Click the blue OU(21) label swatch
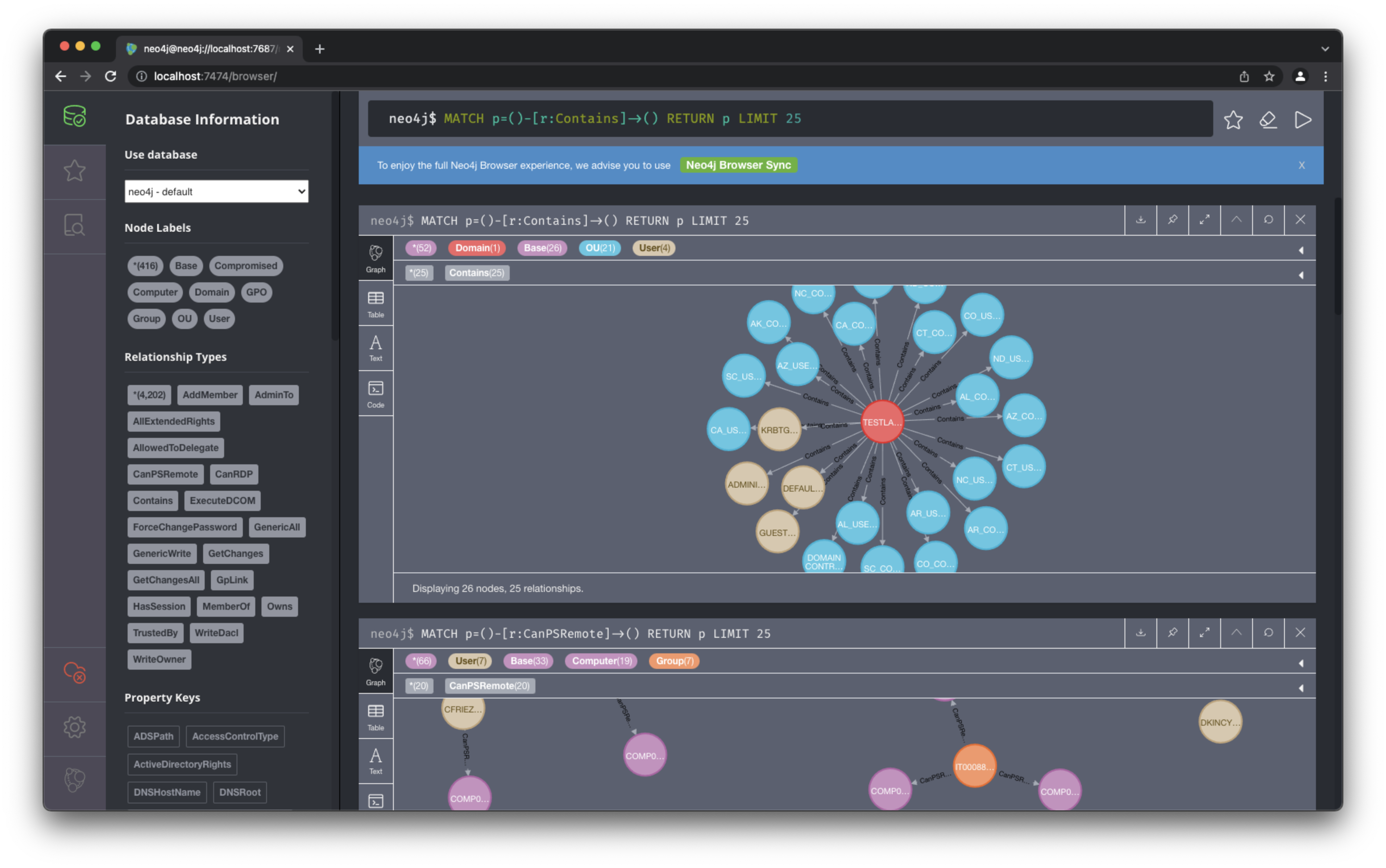 pos(600,248)
